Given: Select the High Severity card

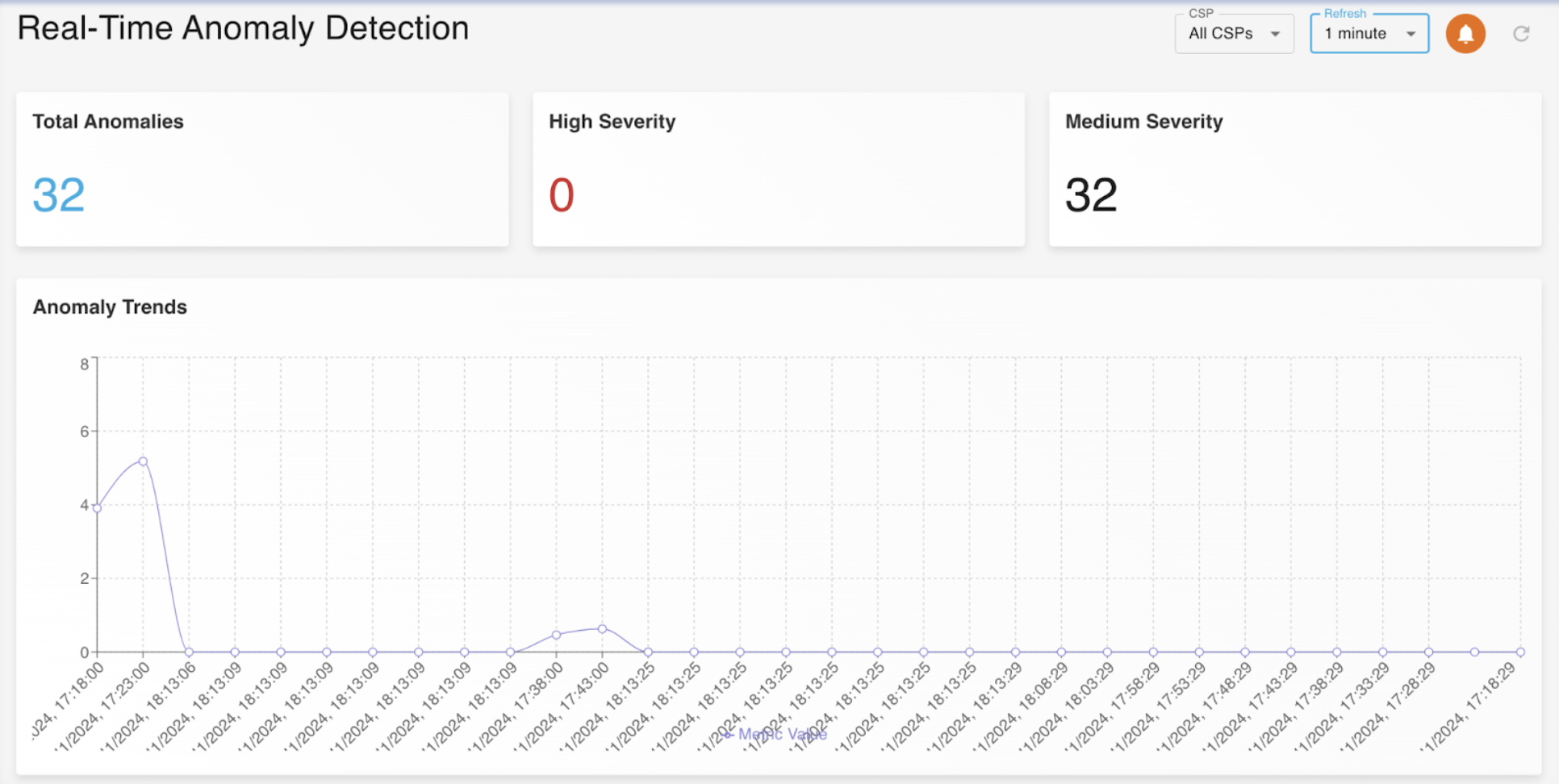Looking at the screenshot, I should pyautogui.click(x=779, y=169).
